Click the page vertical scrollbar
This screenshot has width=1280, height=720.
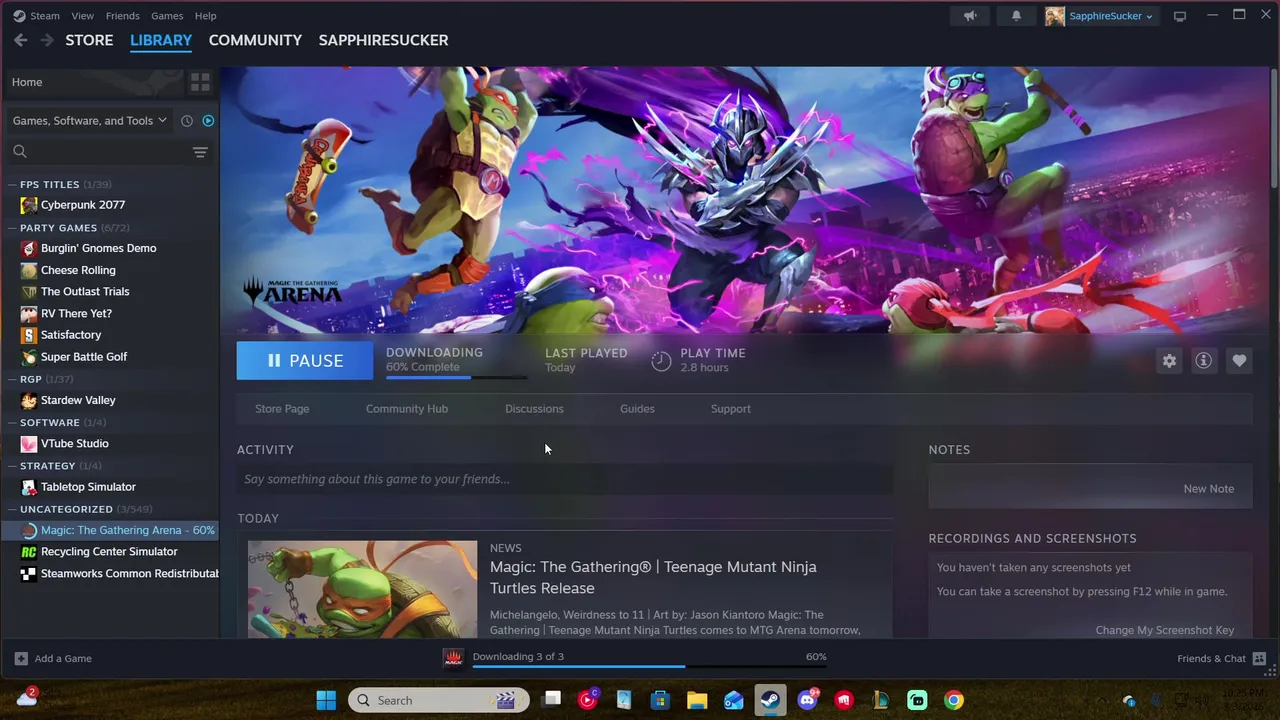click(x=1273, y=128)
